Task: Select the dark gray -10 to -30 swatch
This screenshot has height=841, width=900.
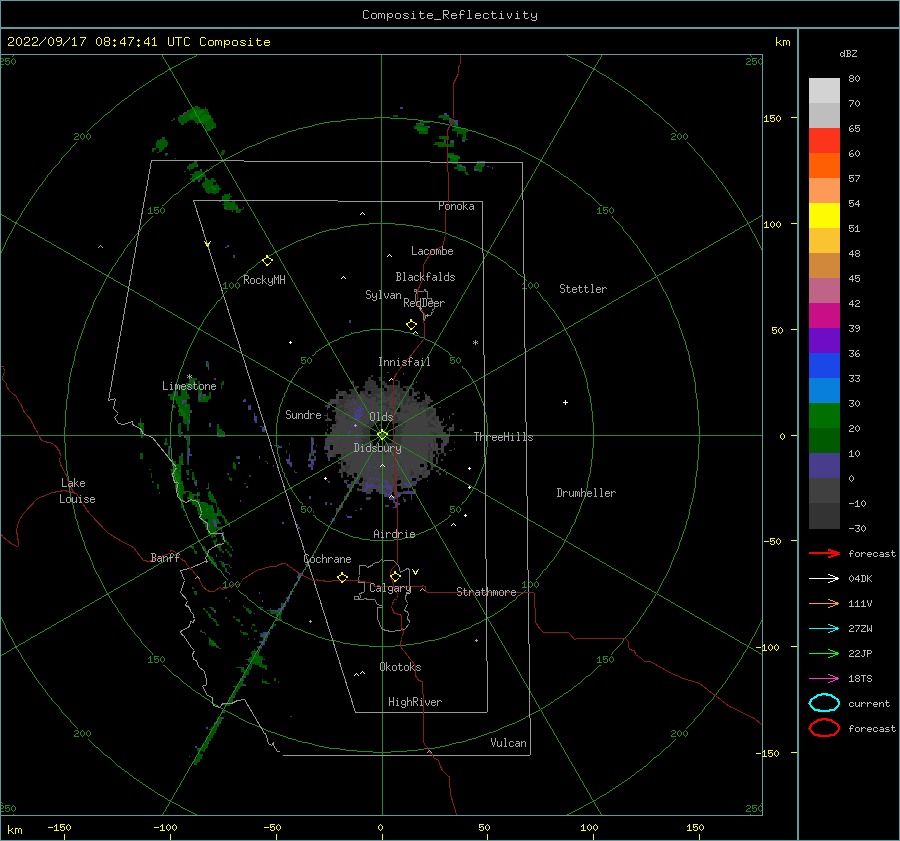Action: click(824, 516)
